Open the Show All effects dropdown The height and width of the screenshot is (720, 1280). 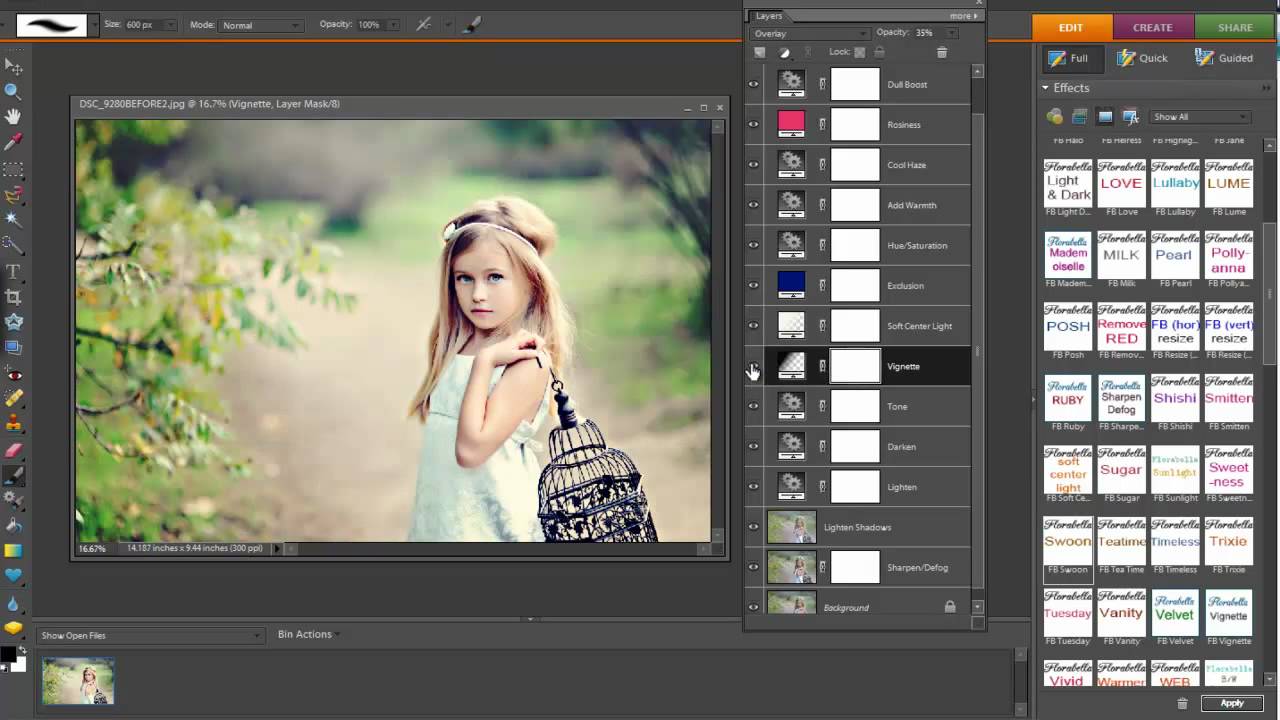pyautogui.click(x=1199, y=117)
